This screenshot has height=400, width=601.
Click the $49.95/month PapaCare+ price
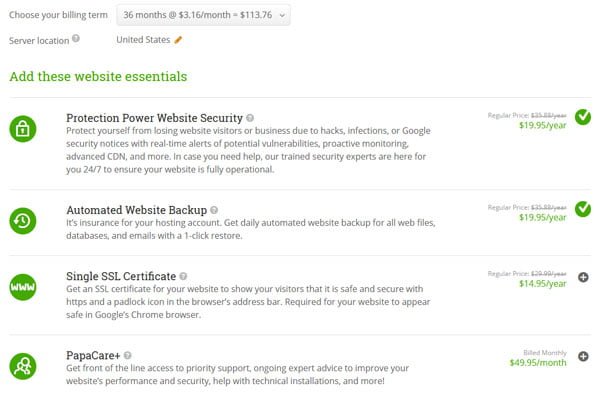(x=538, y=362)
